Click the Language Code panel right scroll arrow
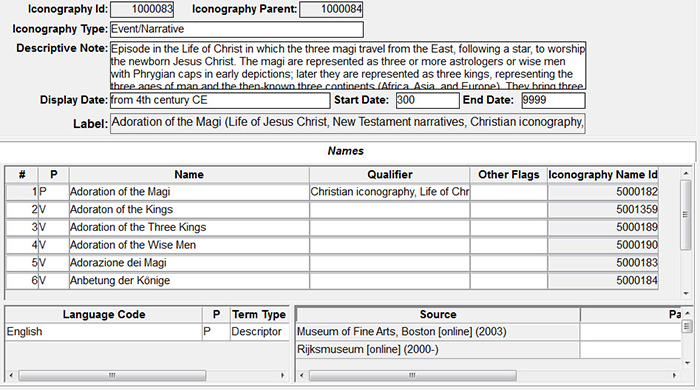This screenshot has height=390, width=700. point(282,375)
